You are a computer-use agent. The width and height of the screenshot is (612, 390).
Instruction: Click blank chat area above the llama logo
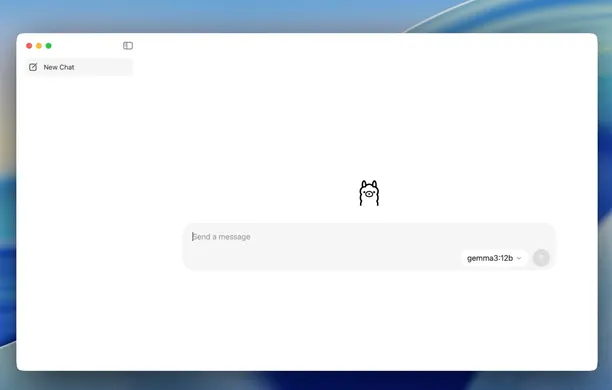(369, 117)
